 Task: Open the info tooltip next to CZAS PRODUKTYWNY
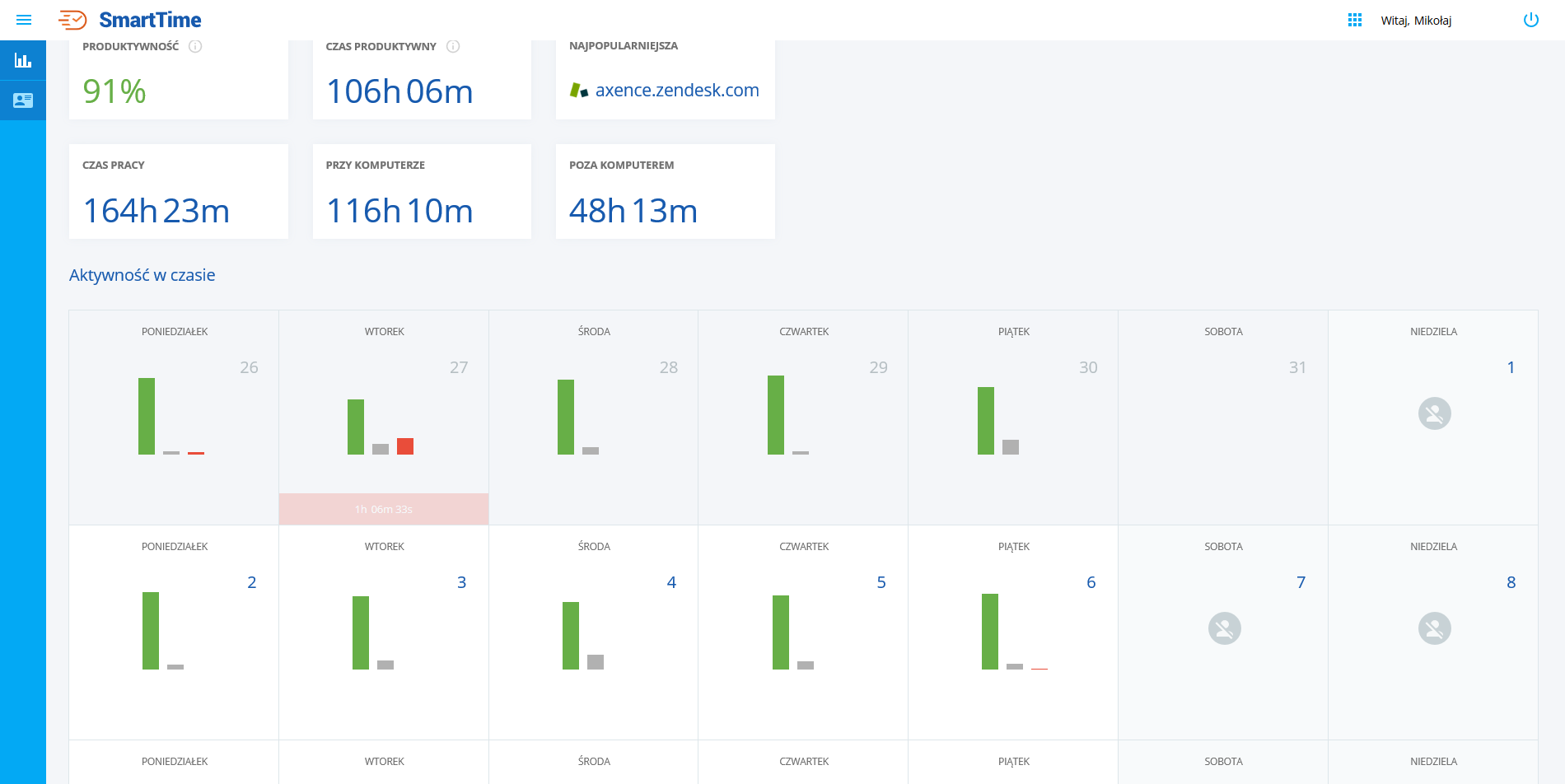pyautogui.click(x=452, y=47)
